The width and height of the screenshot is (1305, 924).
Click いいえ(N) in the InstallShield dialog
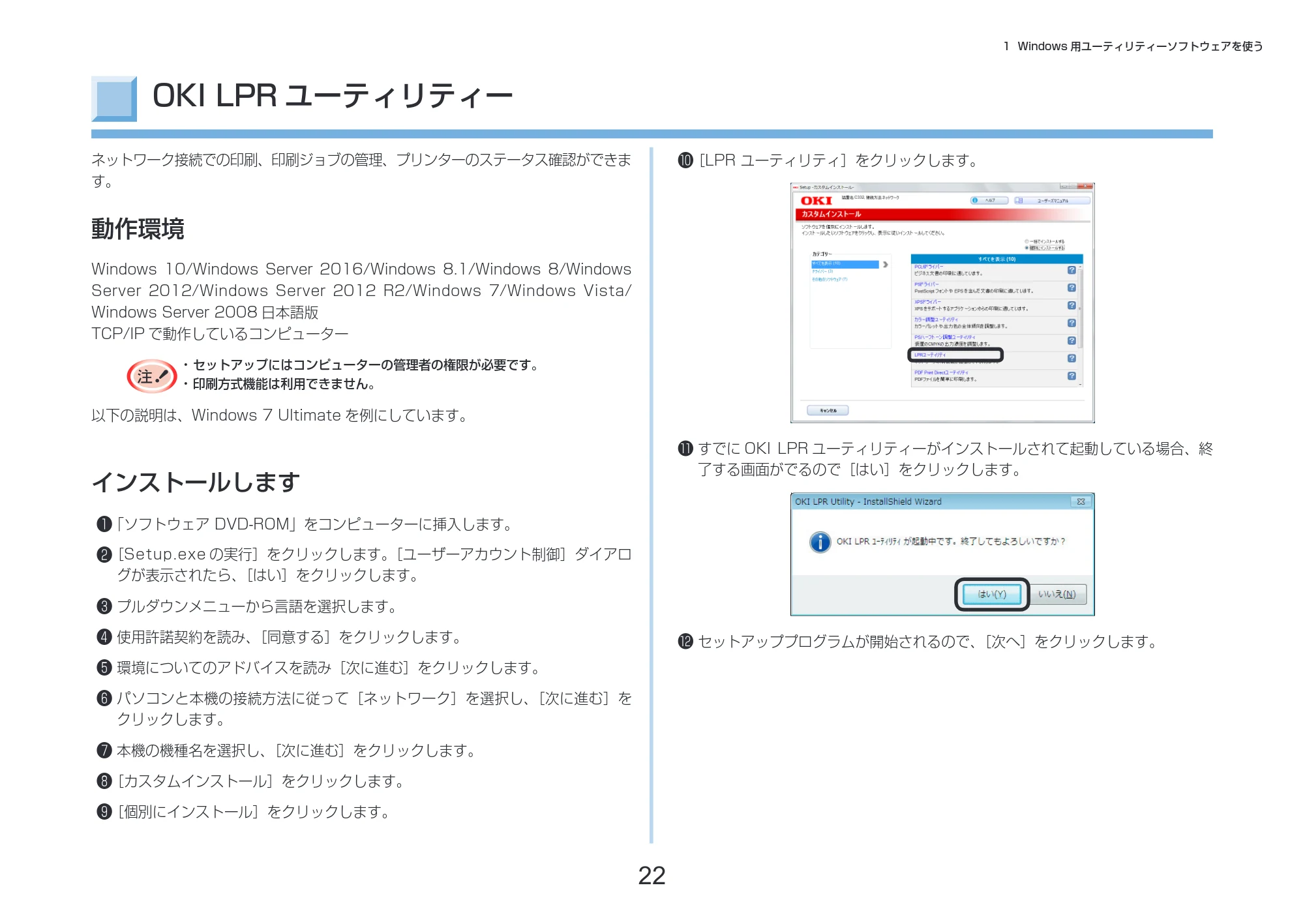[x=1057, y=594]
